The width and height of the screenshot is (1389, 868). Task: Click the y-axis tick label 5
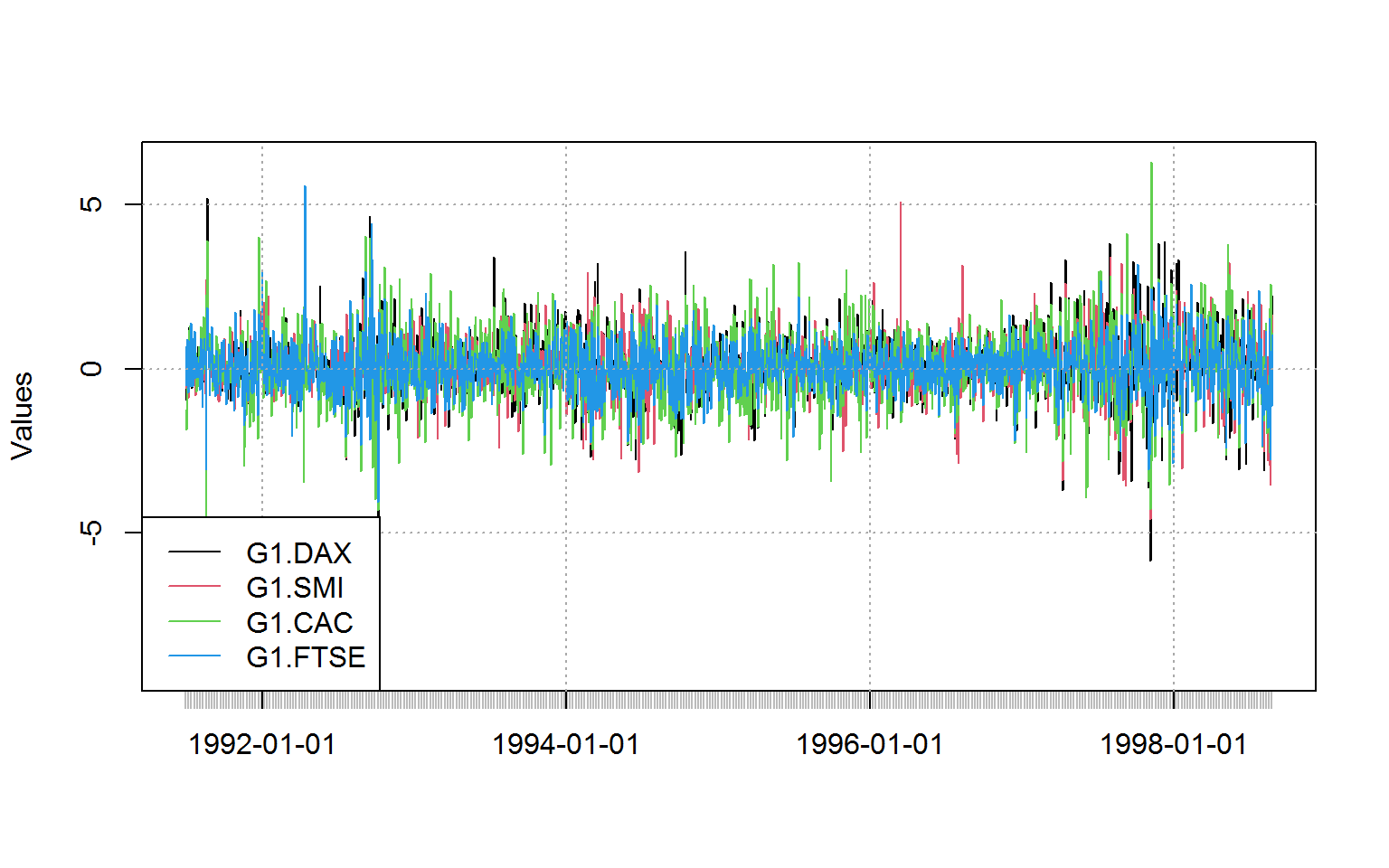point(91,204)
